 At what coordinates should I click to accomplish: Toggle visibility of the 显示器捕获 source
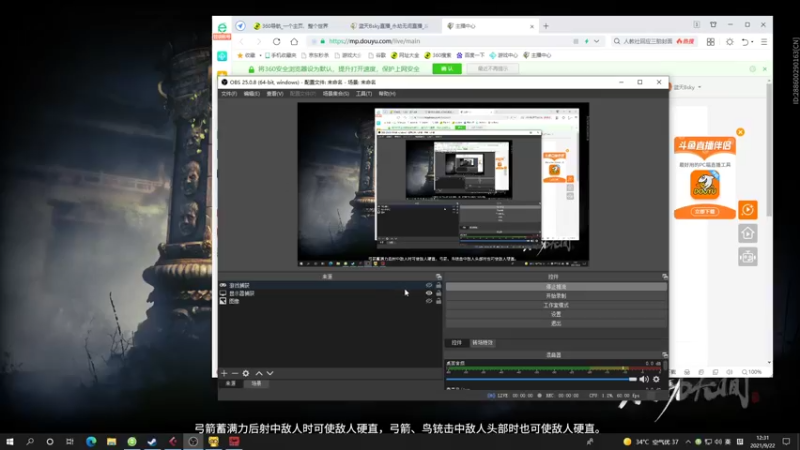(429, 293)
